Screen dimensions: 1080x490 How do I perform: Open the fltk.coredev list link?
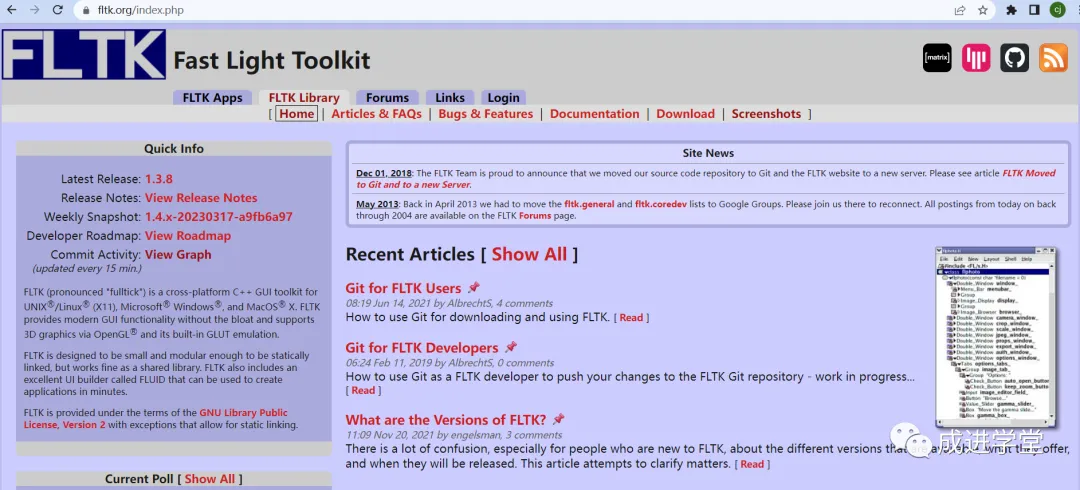click(660, 204)
